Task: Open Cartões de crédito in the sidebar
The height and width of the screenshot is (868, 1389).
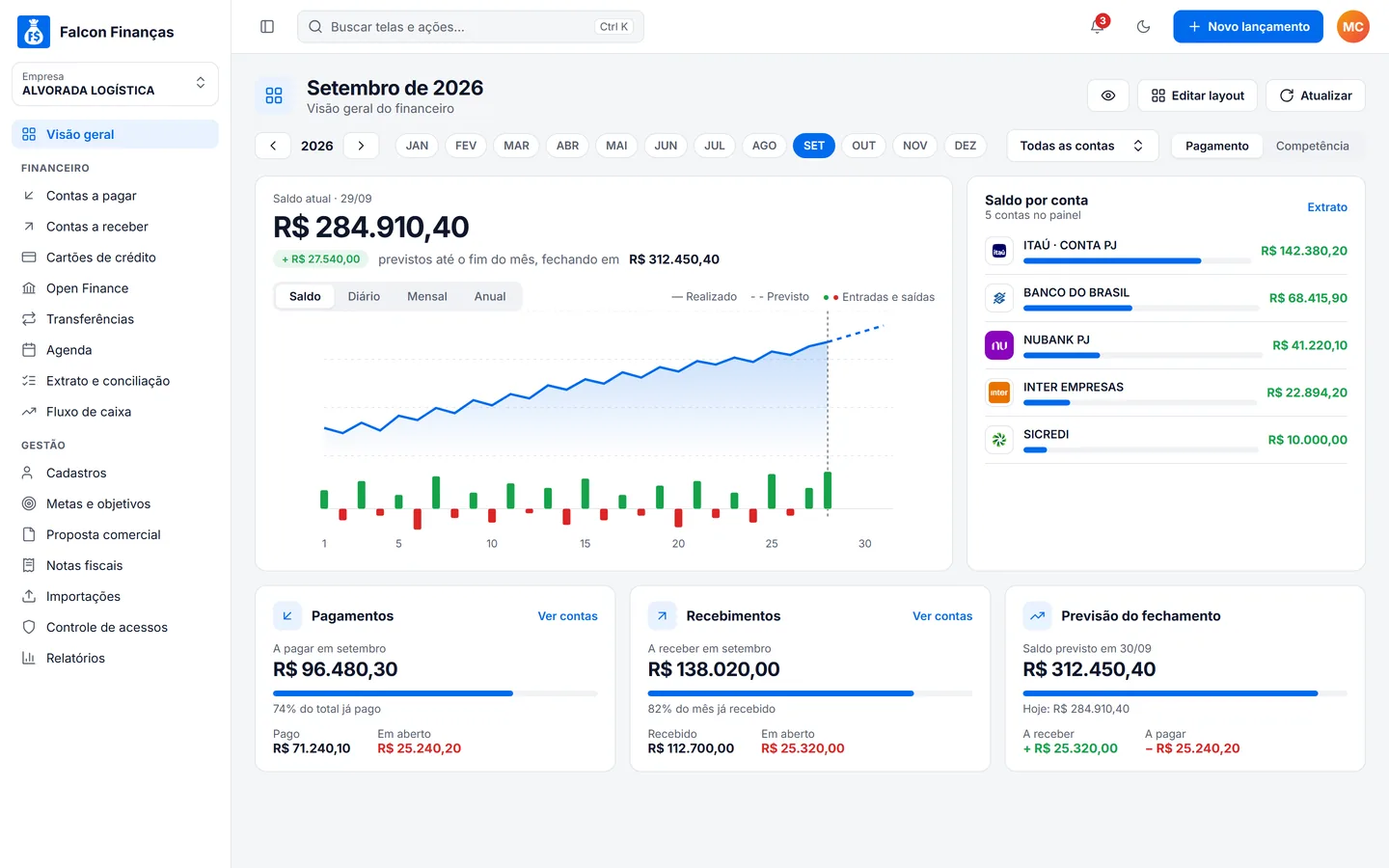Action: 115,258
